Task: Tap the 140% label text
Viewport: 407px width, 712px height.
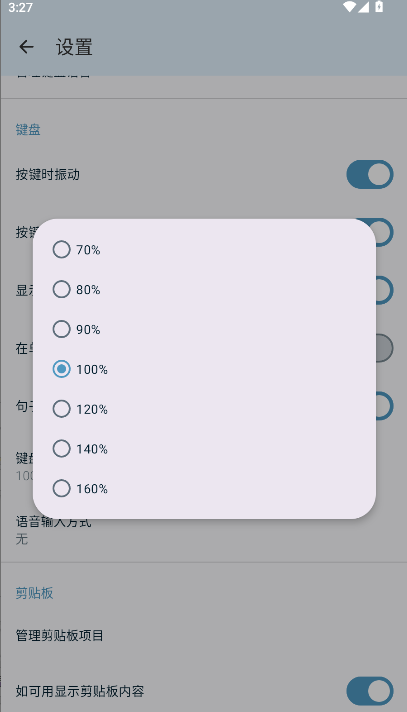Action: pyautogui.click(x=92, y=449)
